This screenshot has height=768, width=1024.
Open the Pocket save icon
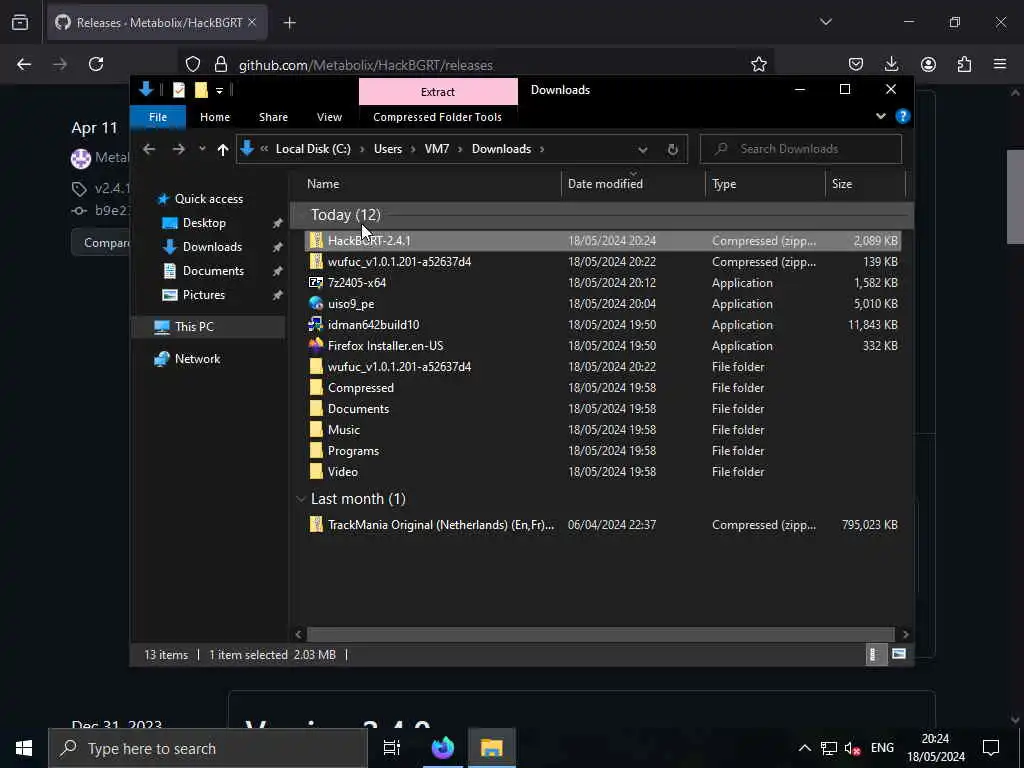tap(856, 64)
